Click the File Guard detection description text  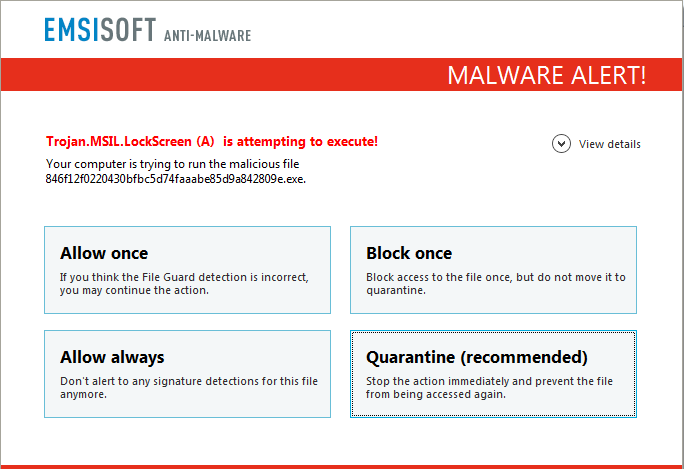(x=183, y=283)
